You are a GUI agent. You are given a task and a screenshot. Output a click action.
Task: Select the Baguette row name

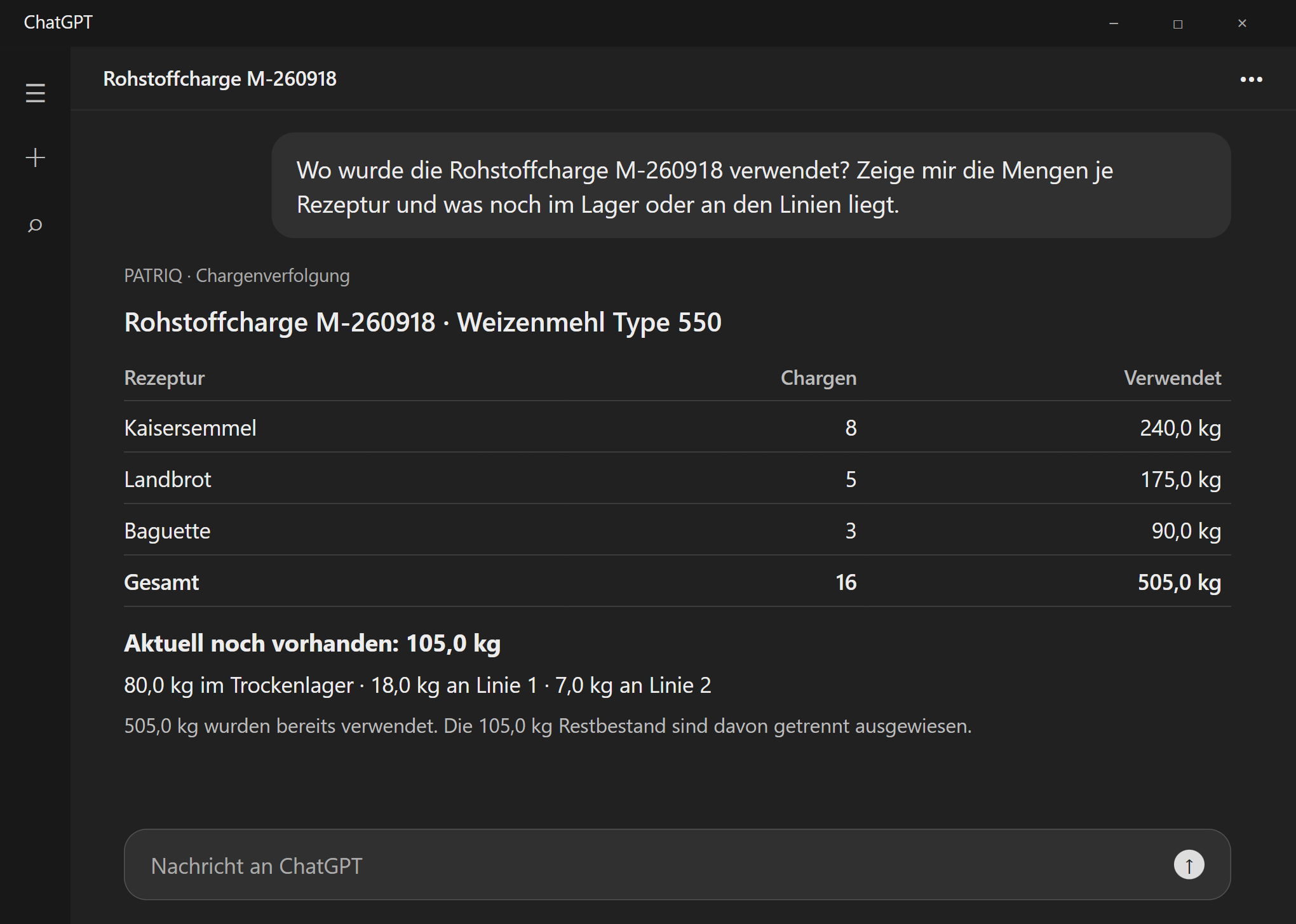(167, 531)
